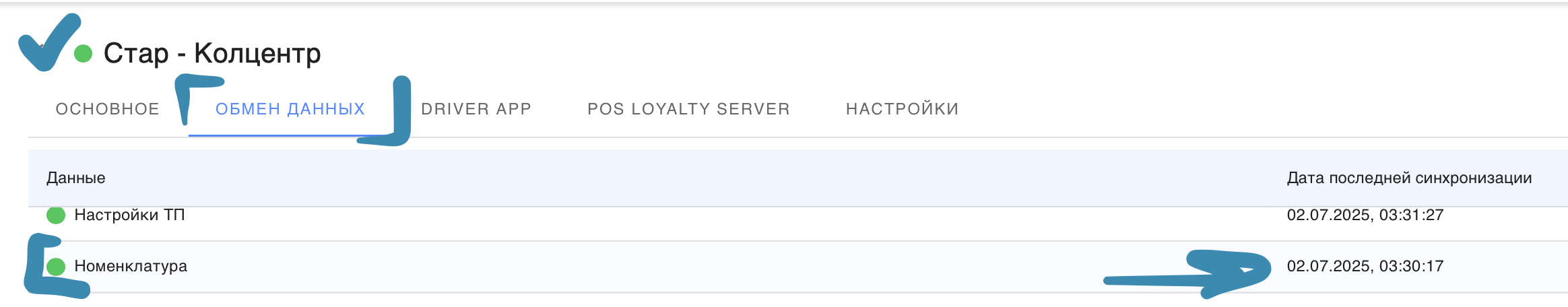
Task: Switch to the ОСНОВНОЕ tab
Action: (108, 109)
